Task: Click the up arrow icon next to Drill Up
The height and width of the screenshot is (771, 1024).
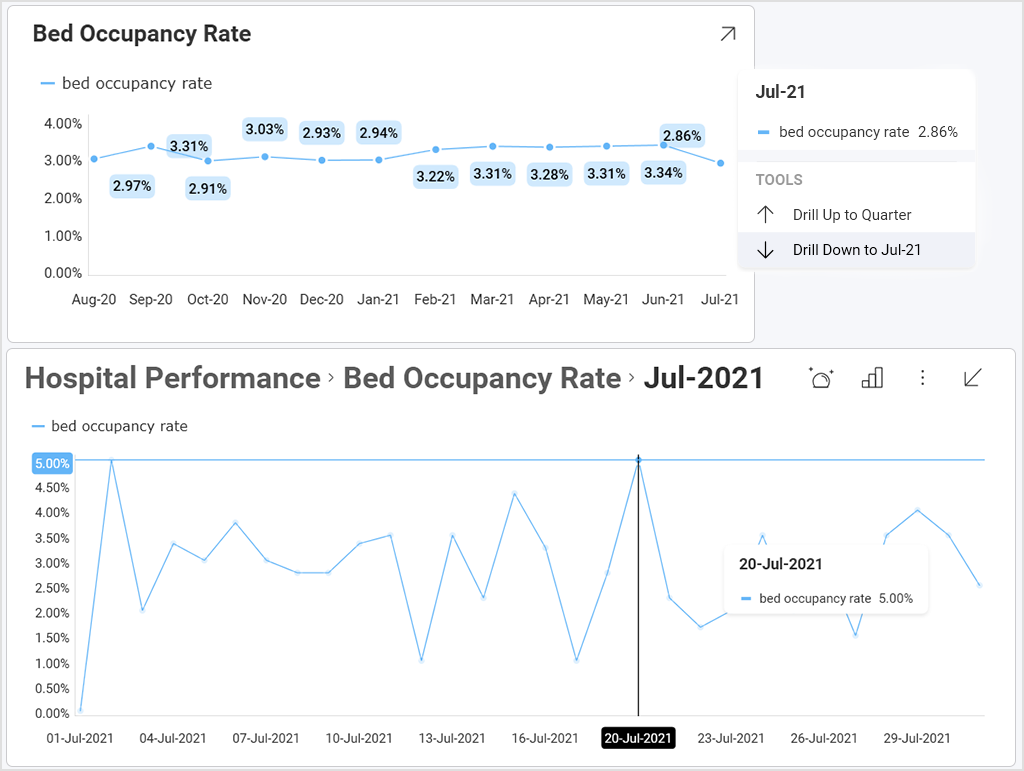Action: [766, 214]
